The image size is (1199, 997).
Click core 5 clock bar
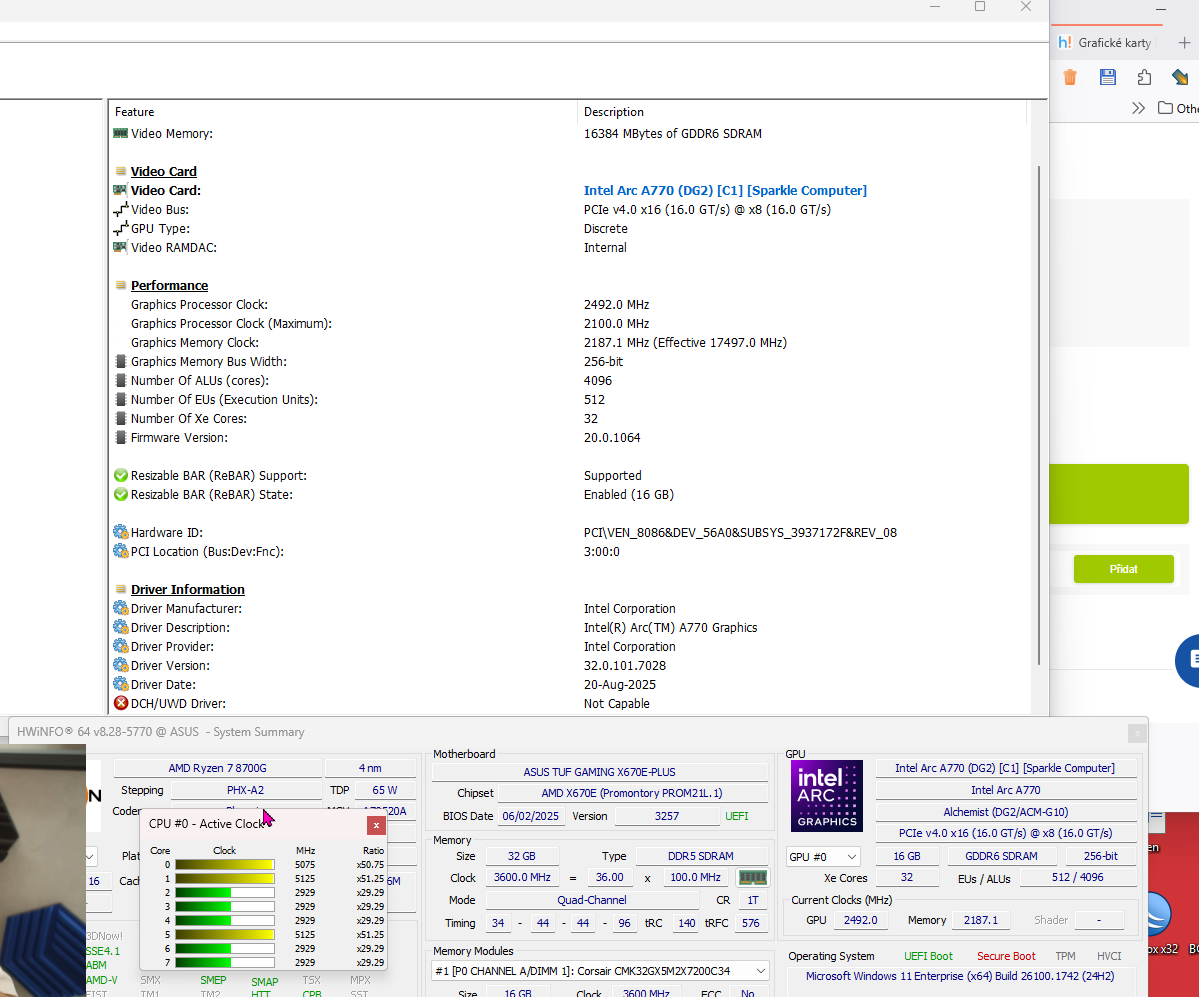[x=225, y=934]
